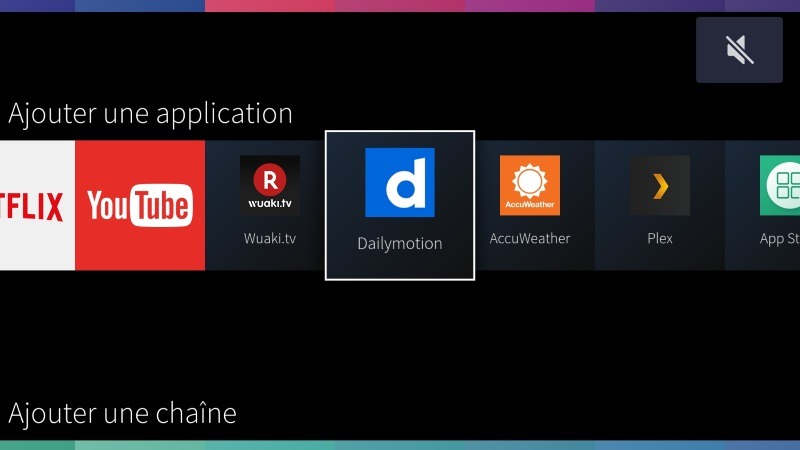The image size is (800, 450).
Task: Click the blue segment of the top color bar
Action: point(140,5)
